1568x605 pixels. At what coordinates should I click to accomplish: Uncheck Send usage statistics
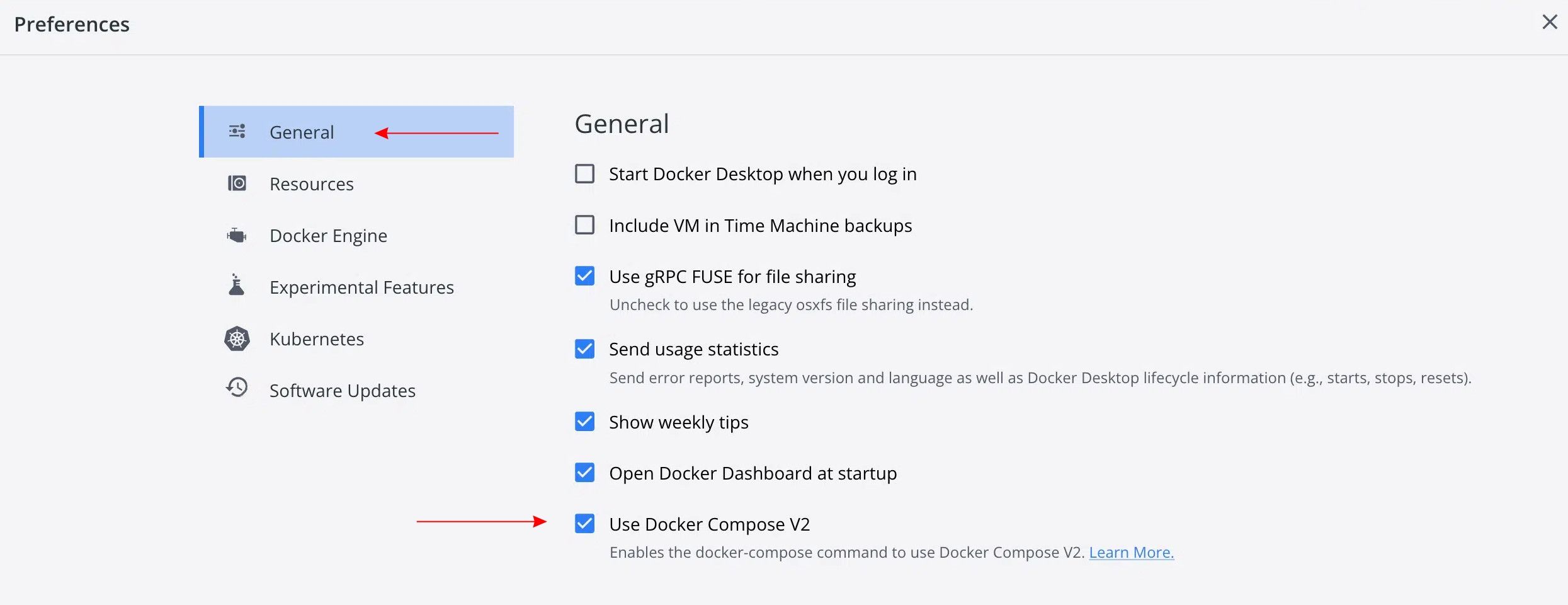584,349
